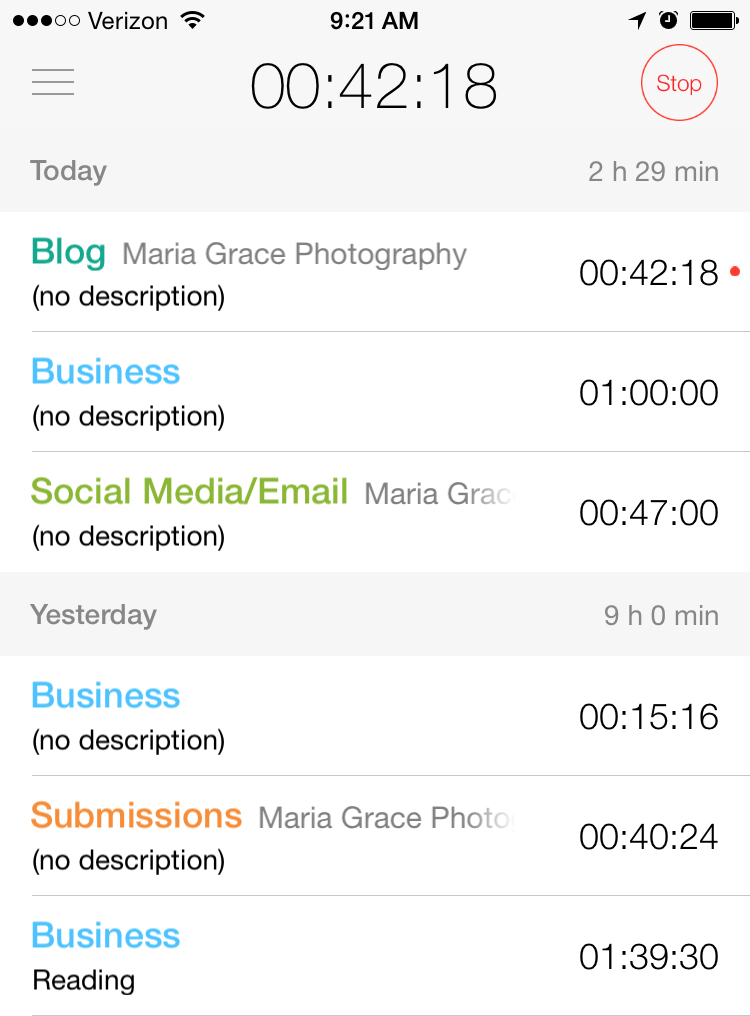The image size is (750, 1016).
Task: Open the Business Reading entry
Action: coord(375,956)
